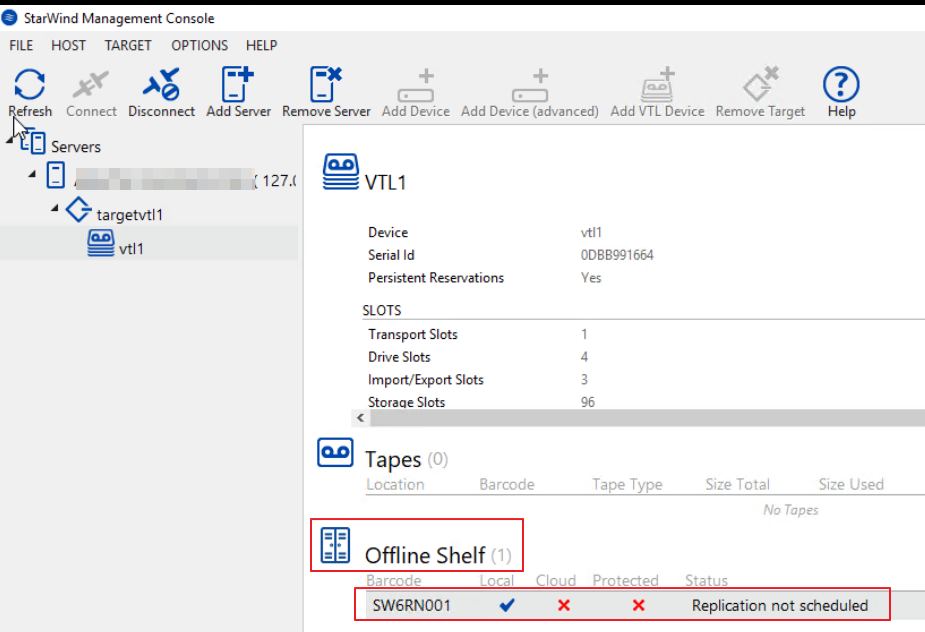This screenshot has height=632, width=925.
Task: Click the Offline Shelf Barcode column header
Action: 393,580
